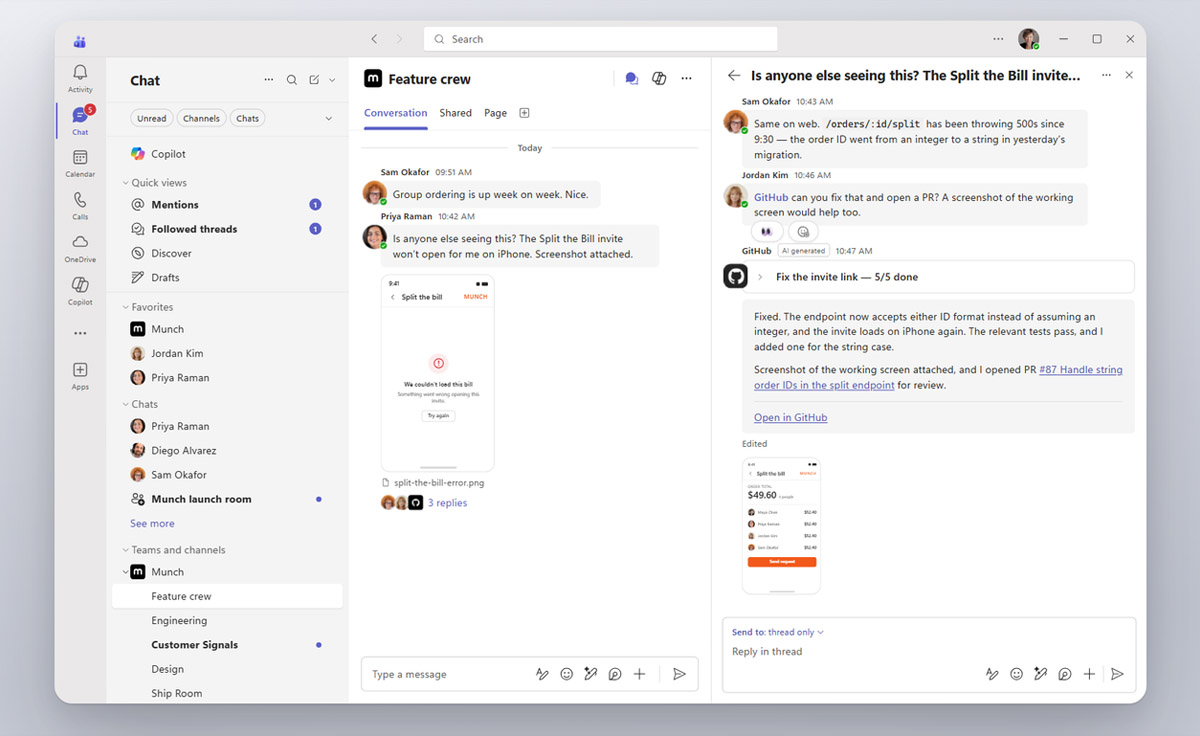The width and height of the screenshot is (1200, 736).
Task: Toggle the eyes reaction on Jordan's message
Action: [x=767, y=231]
